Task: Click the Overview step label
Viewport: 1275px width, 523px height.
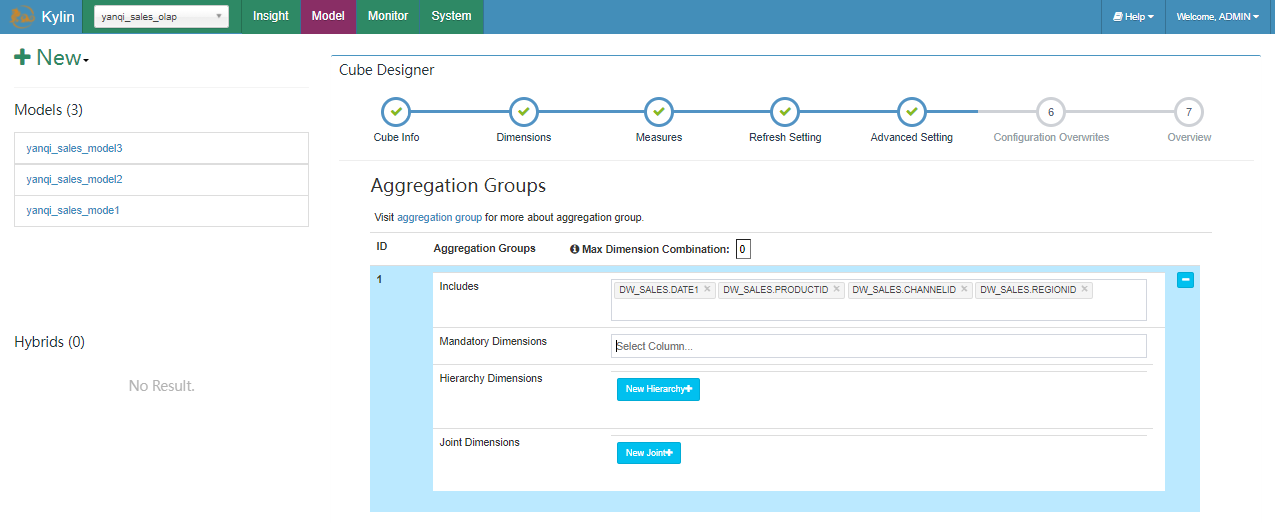Action: pos(1189,137)
